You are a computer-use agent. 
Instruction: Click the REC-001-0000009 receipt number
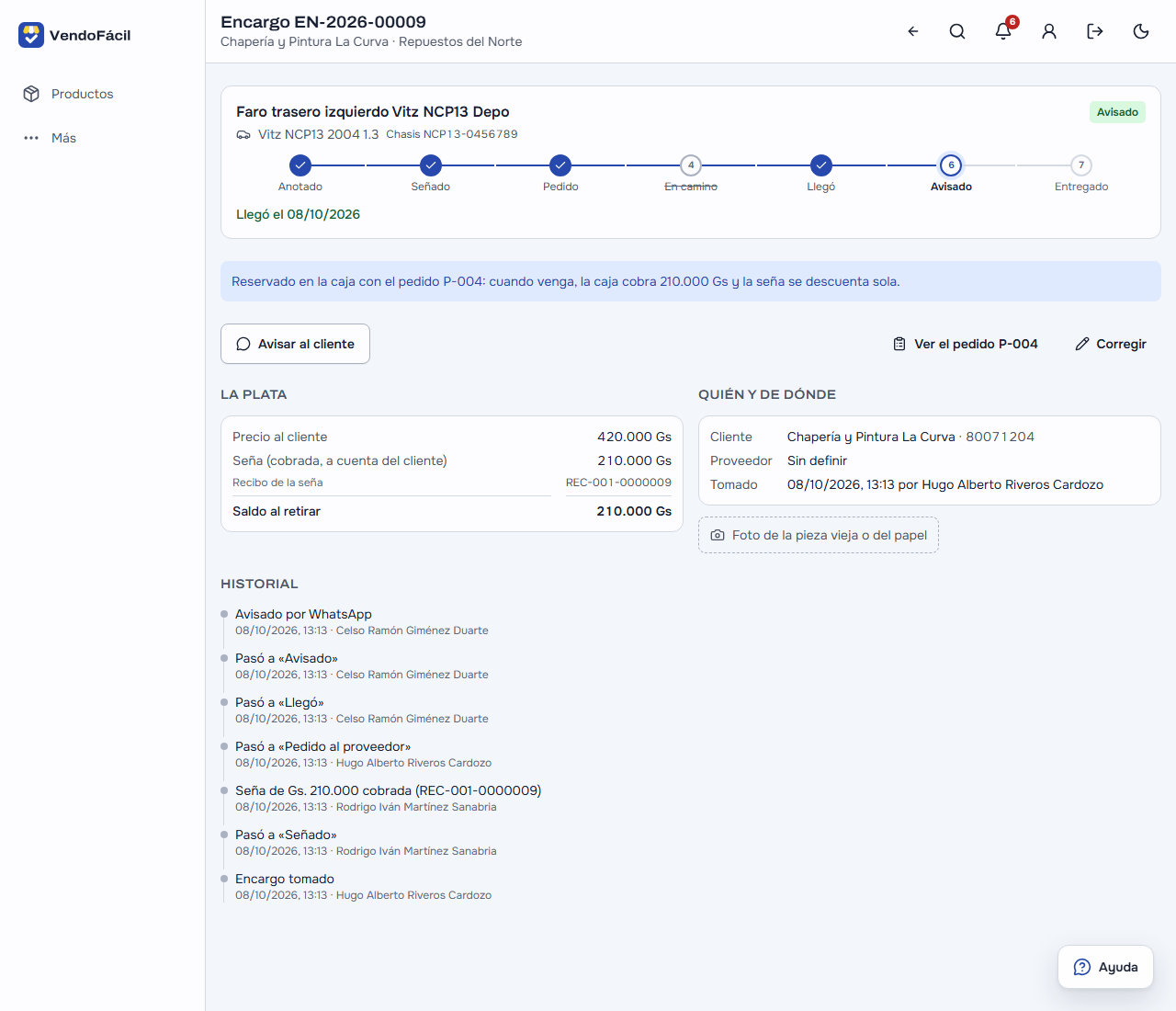pyautogui.click(x=618, y=483)
